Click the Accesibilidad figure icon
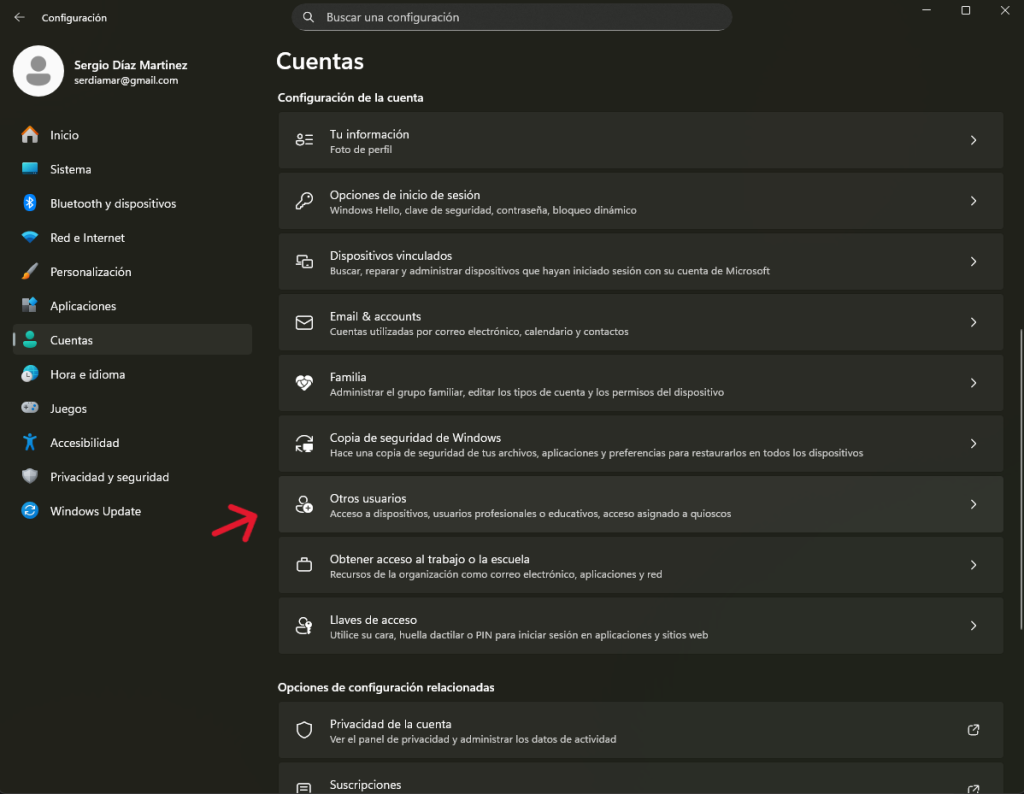 pyautogui.click(x=30, y=442)
